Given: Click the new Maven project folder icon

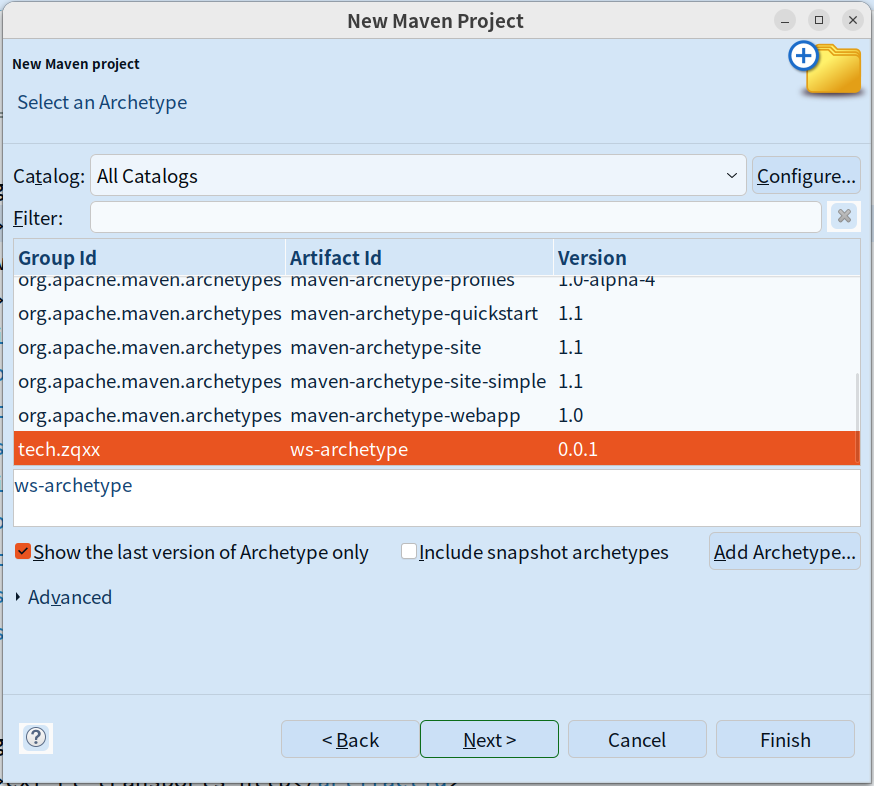Looking at the screenshot, I should pyautogui.click(x=826, y=68).
